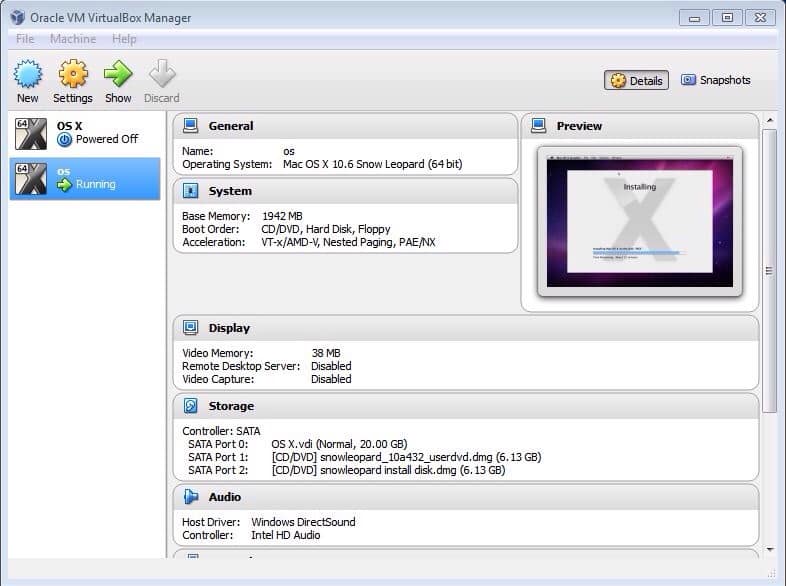Click the Preview section monitor icon

click(x=538, y=126)
